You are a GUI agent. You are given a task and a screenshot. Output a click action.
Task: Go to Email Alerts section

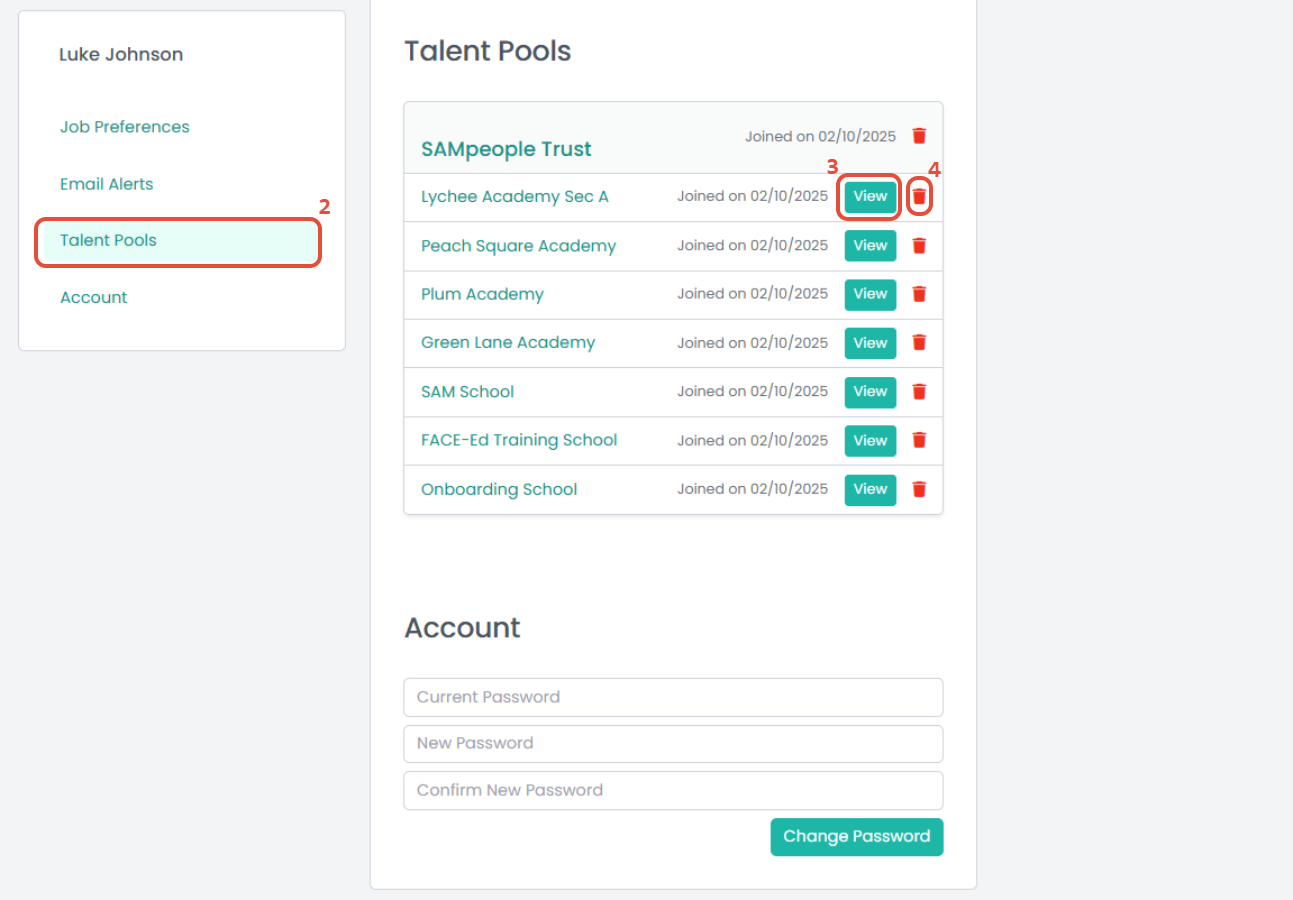click(x=106, y=184)
